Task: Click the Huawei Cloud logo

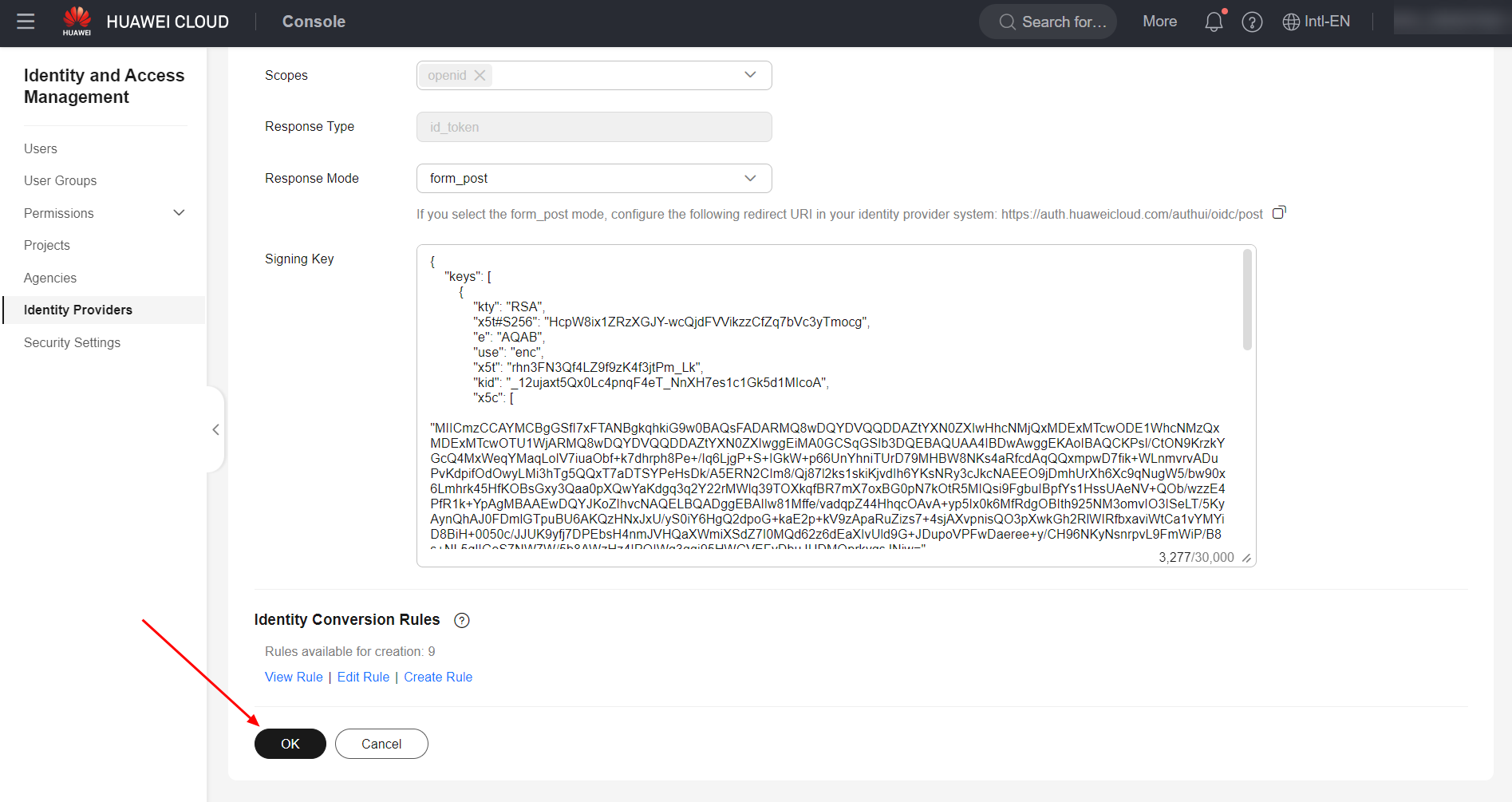Action: 77,22
